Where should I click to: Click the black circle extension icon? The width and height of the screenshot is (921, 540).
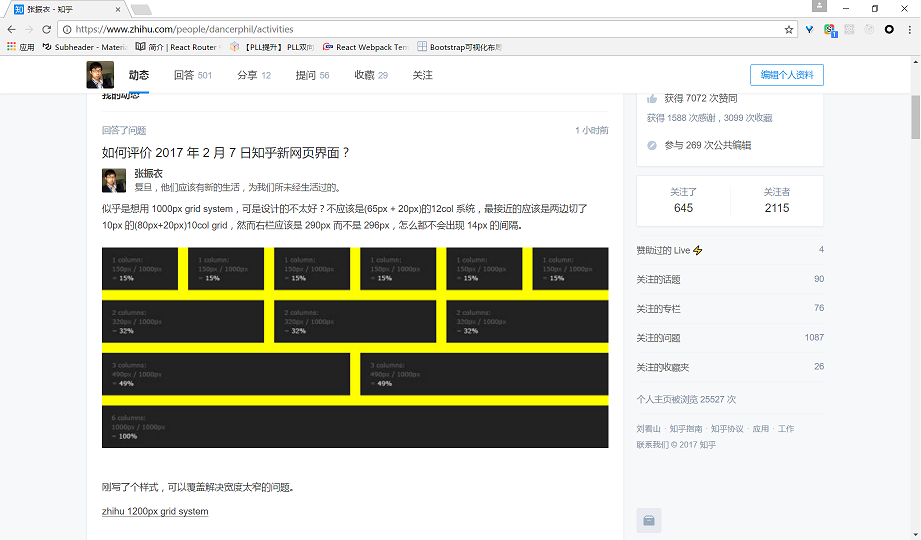point(889,29)
